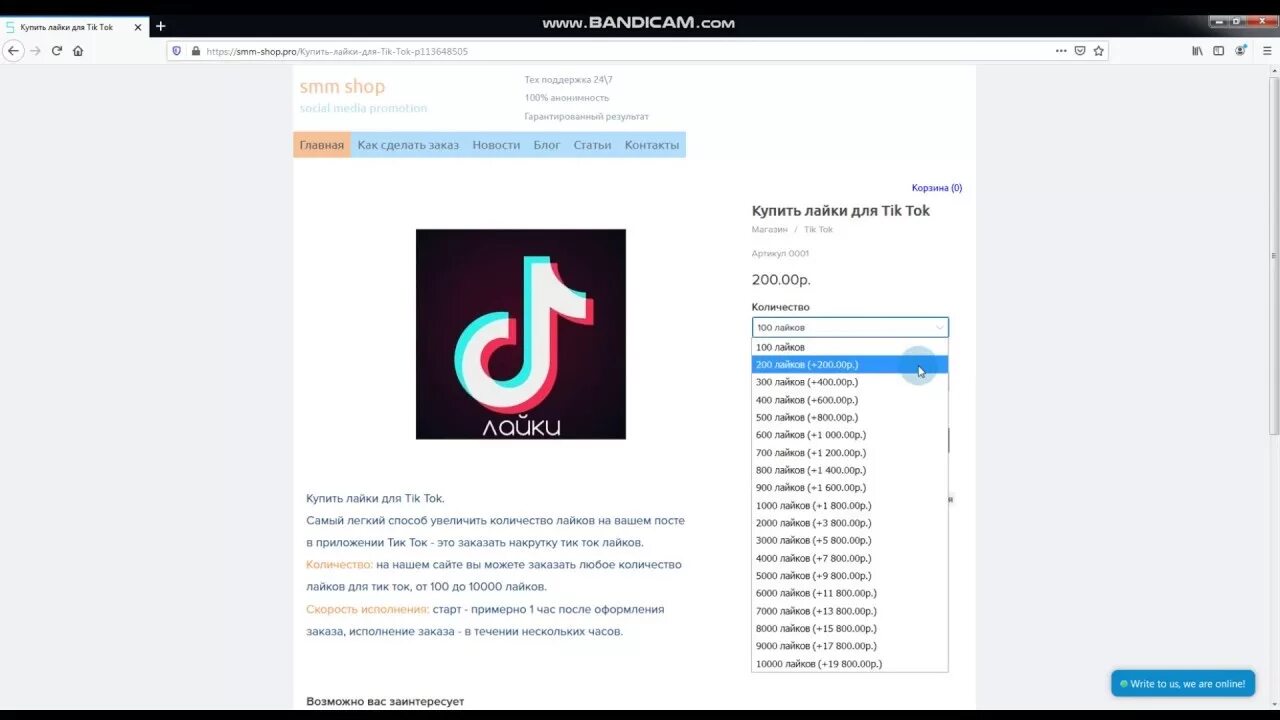Click the Гарантированный результат text

[x=587, y=117]
